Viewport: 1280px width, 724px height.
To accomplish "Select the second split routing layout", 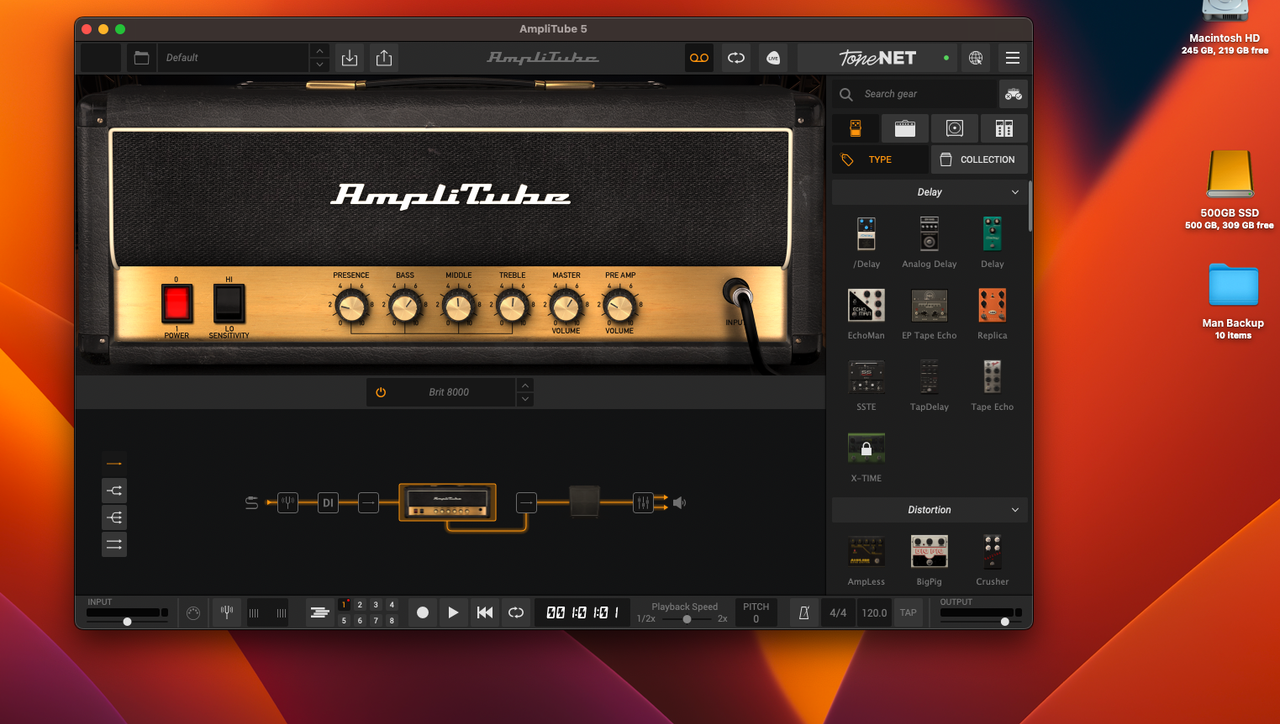I will 114,491.
